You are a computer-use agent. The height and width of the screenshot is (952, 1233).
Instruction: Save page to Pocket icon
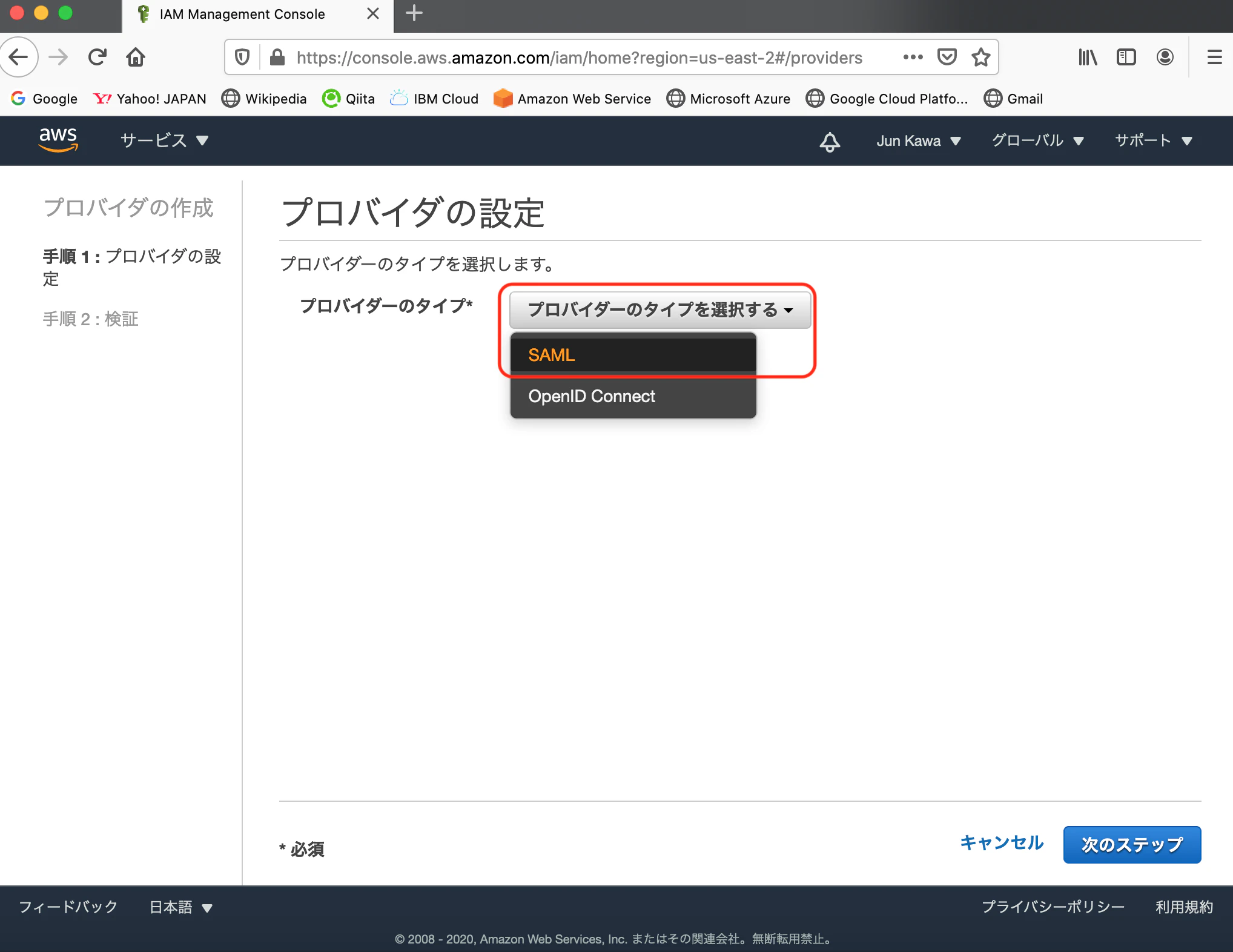coord(947,58)
